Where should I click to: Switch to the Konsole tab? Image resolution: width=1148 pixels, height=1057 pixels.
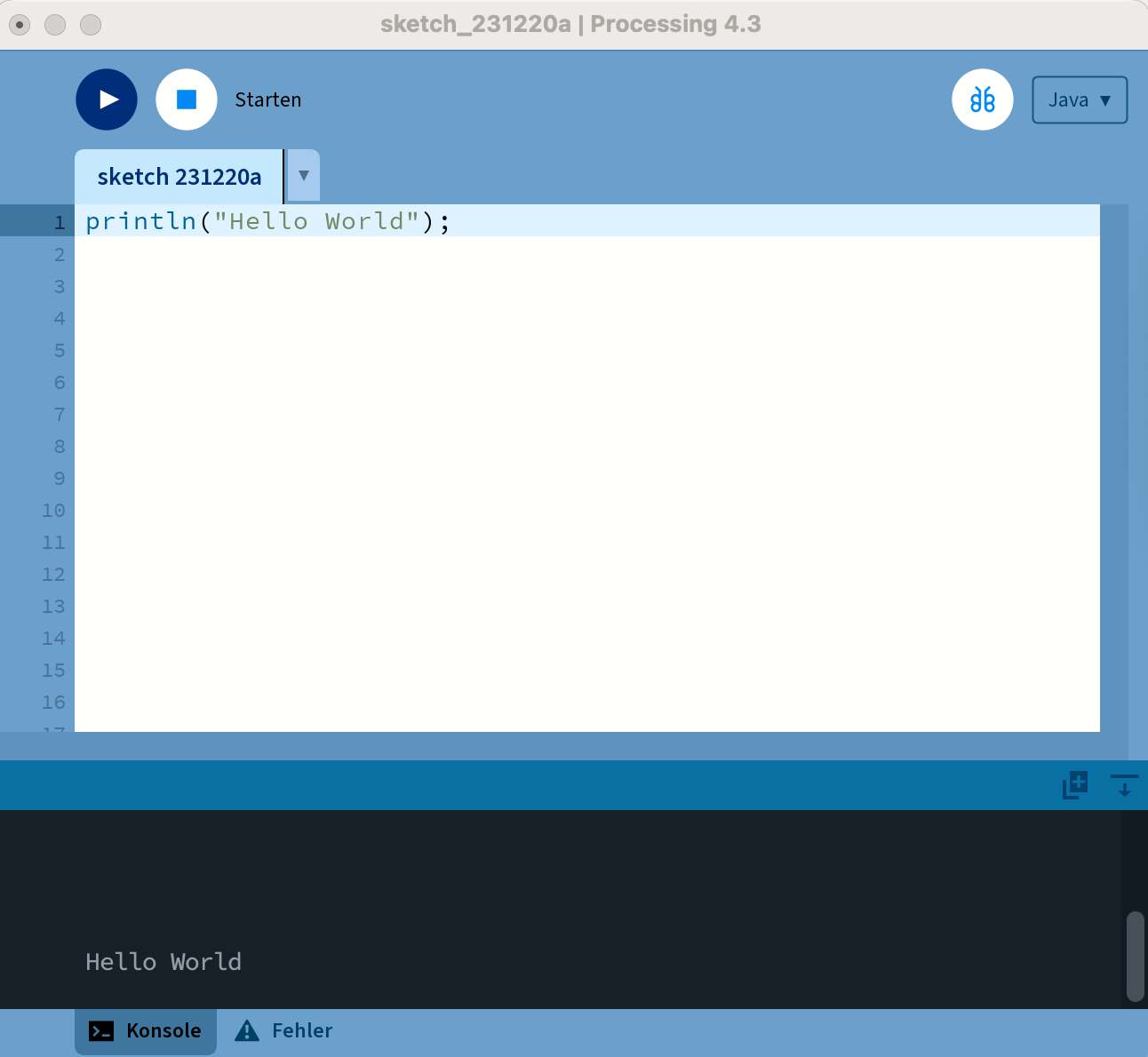[x=146, y=1031]
